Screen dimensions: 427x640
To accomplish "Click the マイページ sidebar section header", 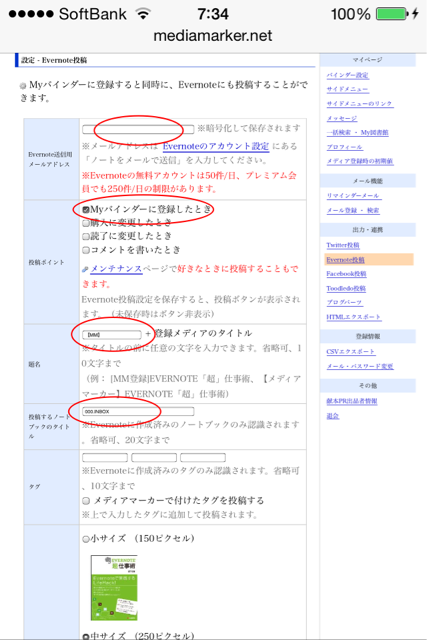I will coord(368,60).
